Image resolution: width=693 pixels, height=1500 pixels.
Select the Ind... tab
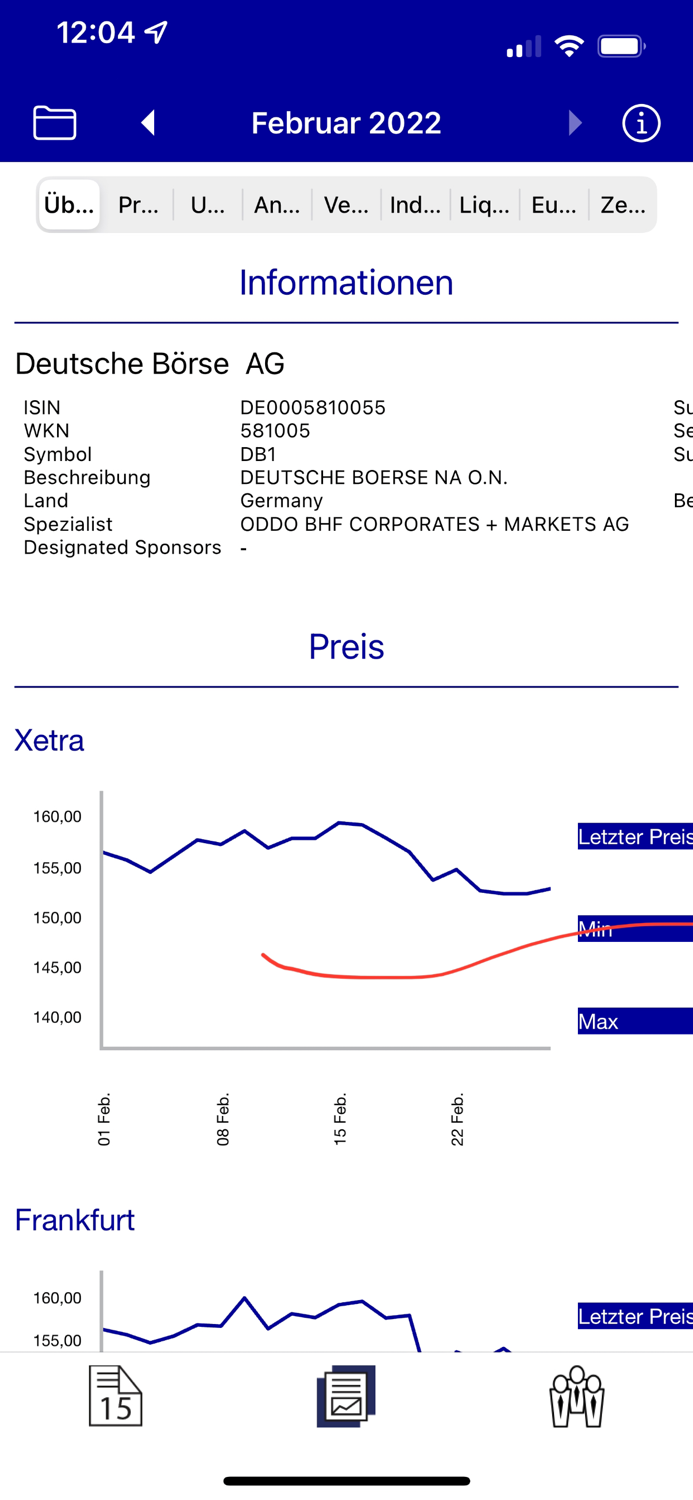414,205
